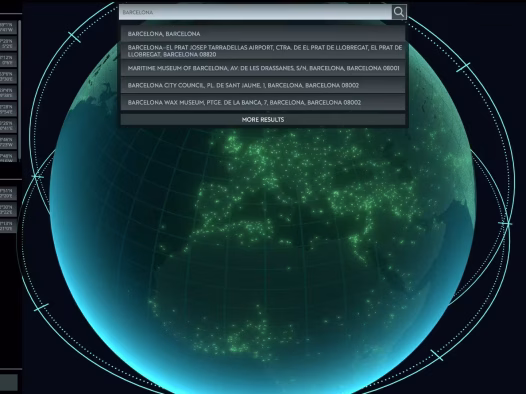Select the third coordinate entry in left list

coord(8,60)
